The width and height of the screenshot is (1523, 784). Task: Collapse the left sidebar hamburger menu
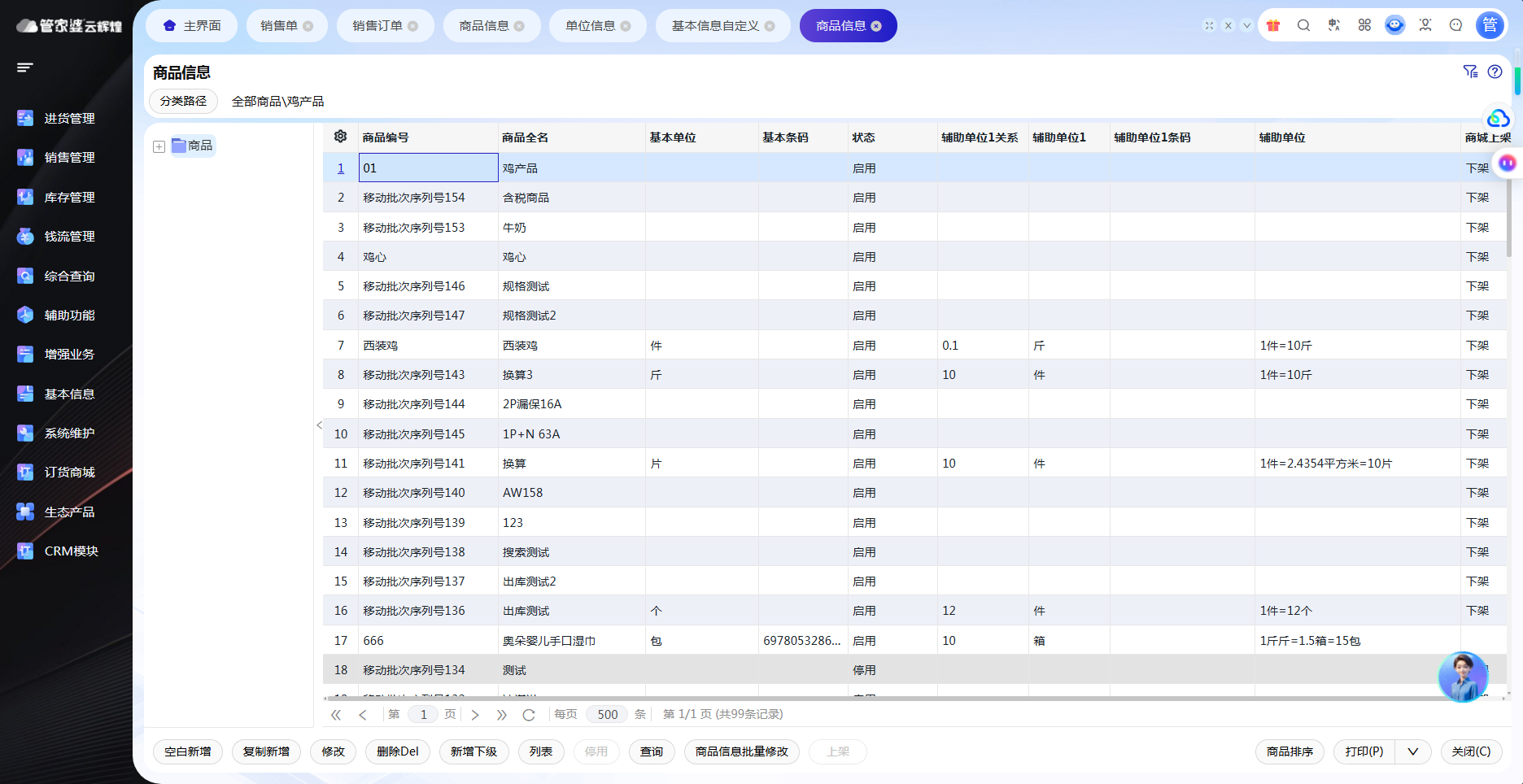pos(25,68)
